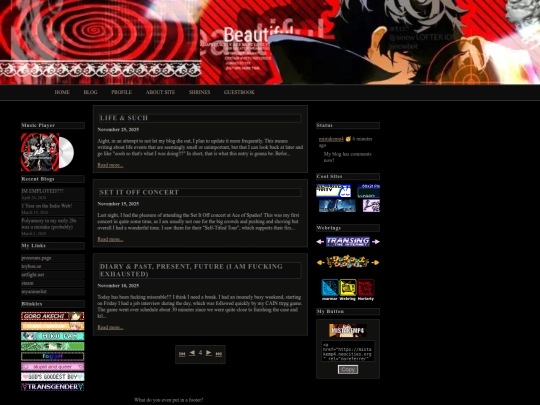Open ABOUT SITE in the navbar

click(160, 92)
